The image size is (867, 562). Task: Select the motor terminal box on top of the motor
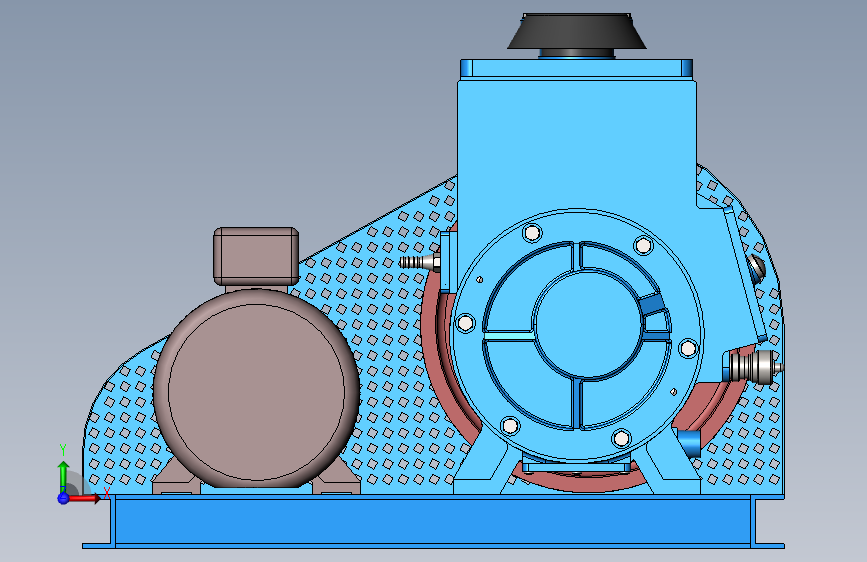click(x=256, y=256)
